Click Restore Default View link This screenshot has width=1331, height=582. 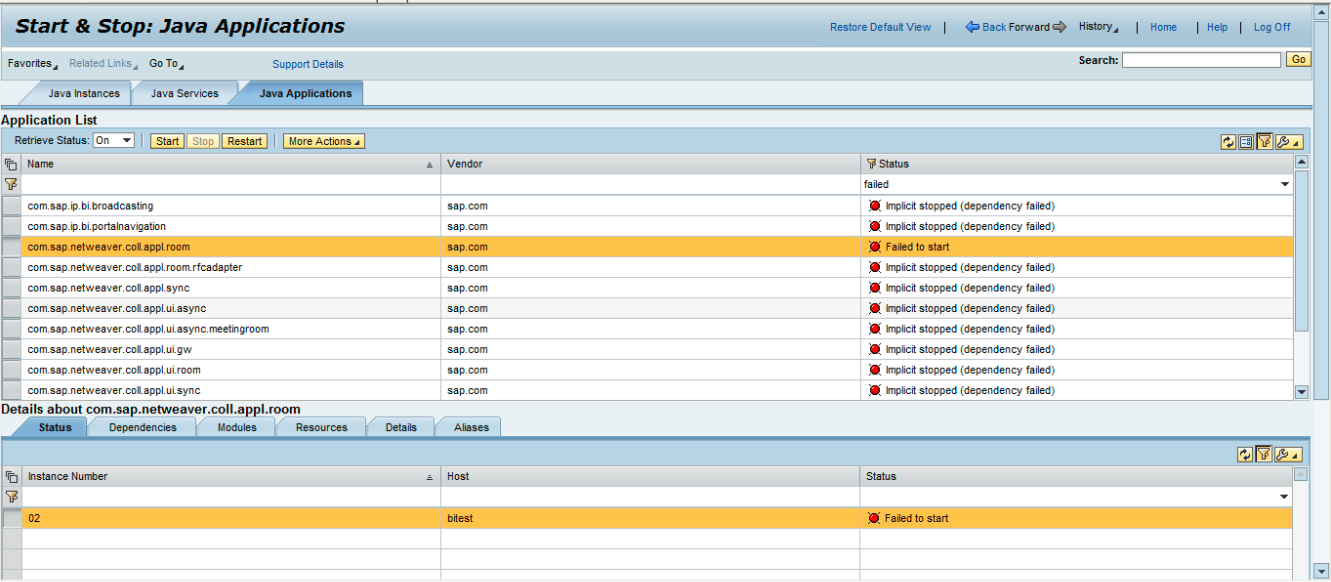point(880,27)
